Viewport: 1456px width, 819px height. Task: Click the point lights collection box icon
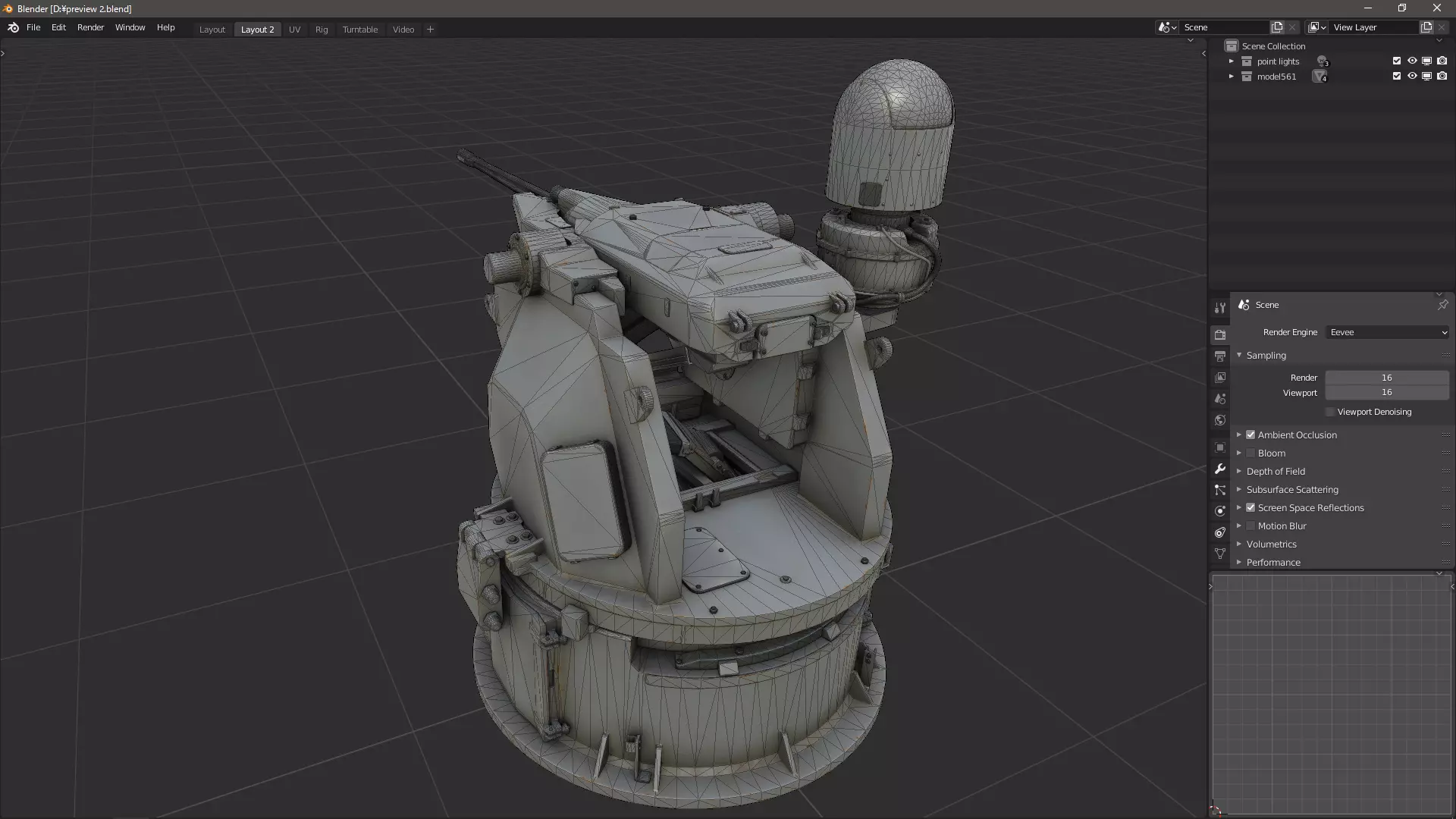pos(1247,61)
